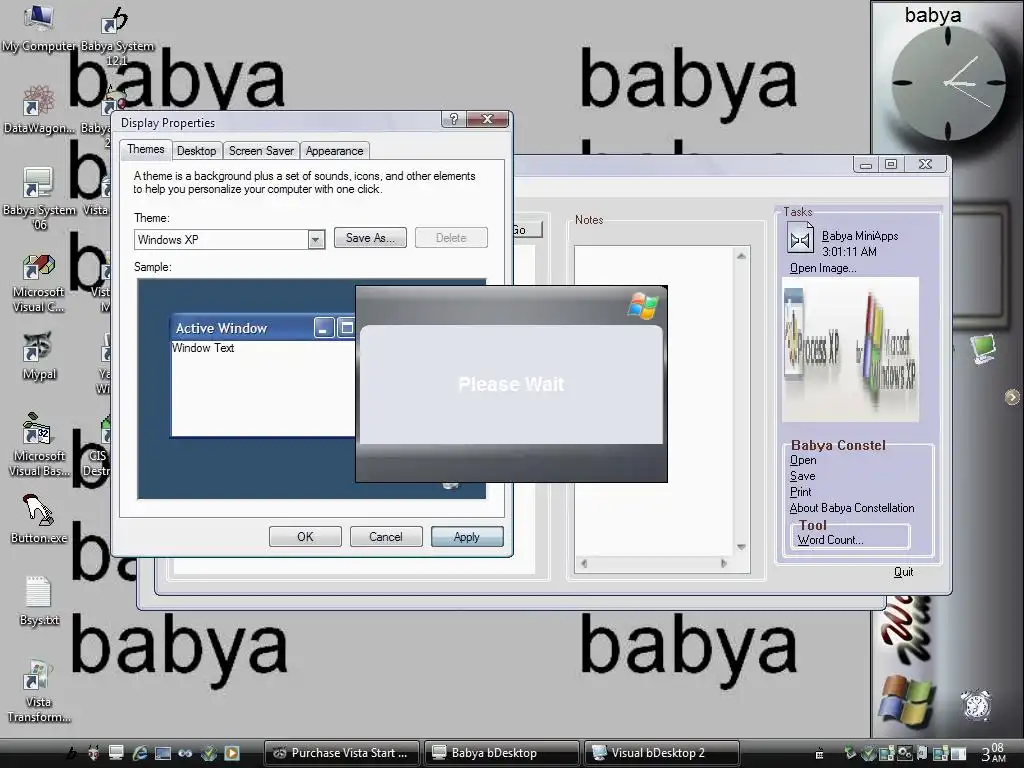Image resolution: width=1024 pixels, height=768 pixels.
Task: Switch to Purchase Vista Start taskbar button
Action: (x=342, y=753)
